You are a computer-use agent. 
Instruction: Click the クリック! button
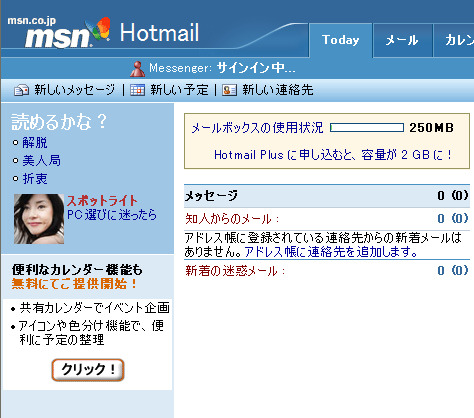[x=88, y=370]
